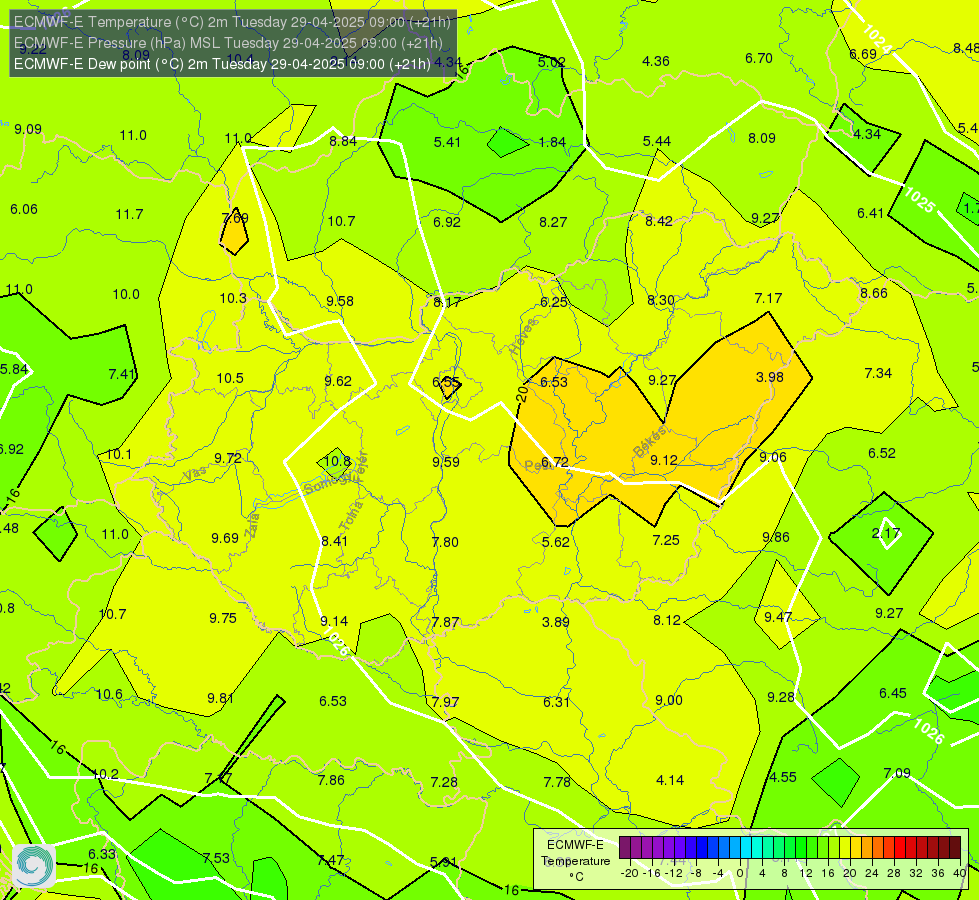
Task: Click the Pest county label
Action: tap(538, 465)
